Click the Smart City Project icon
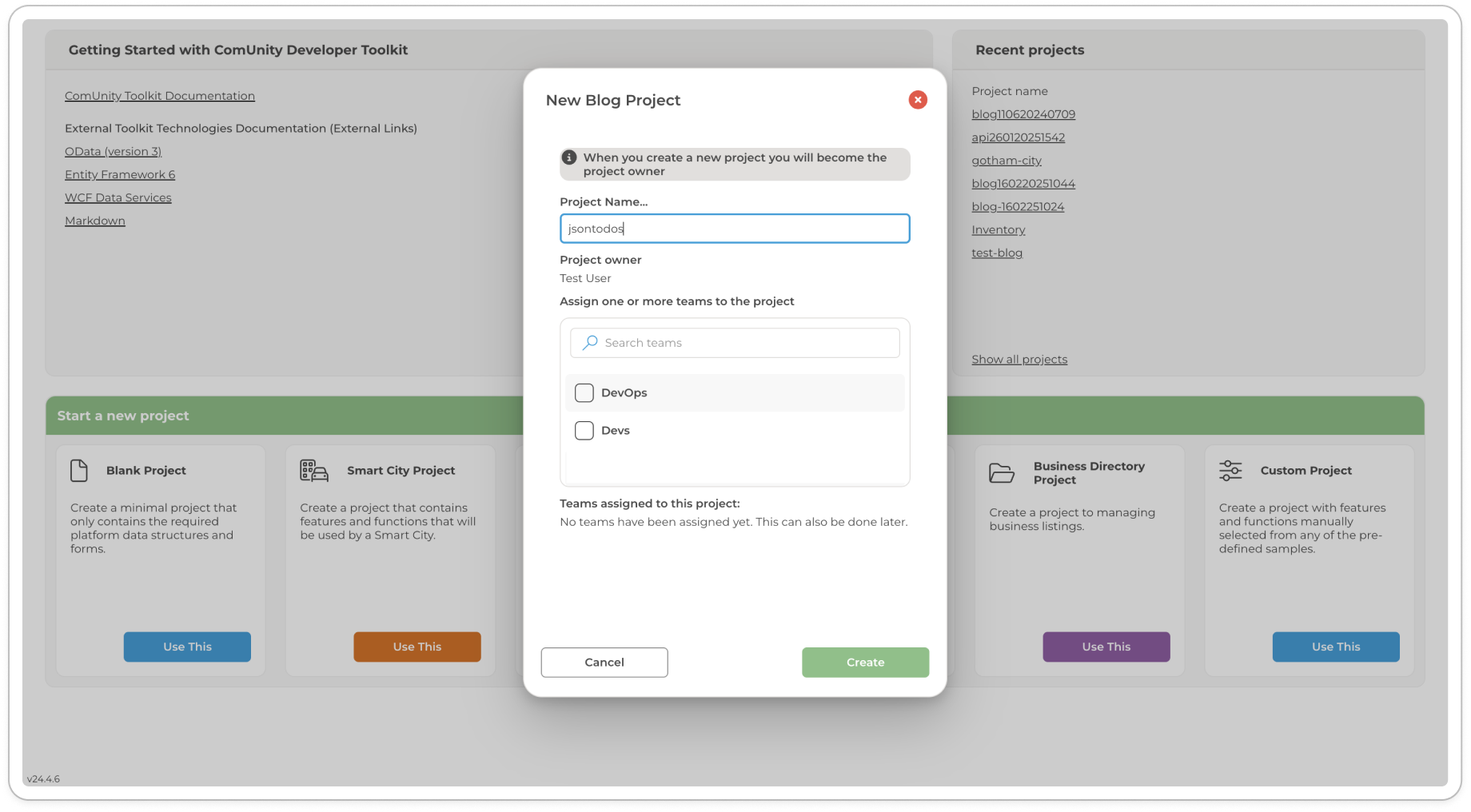Screen dimensions: 1471x812 (x=313, y=471)
